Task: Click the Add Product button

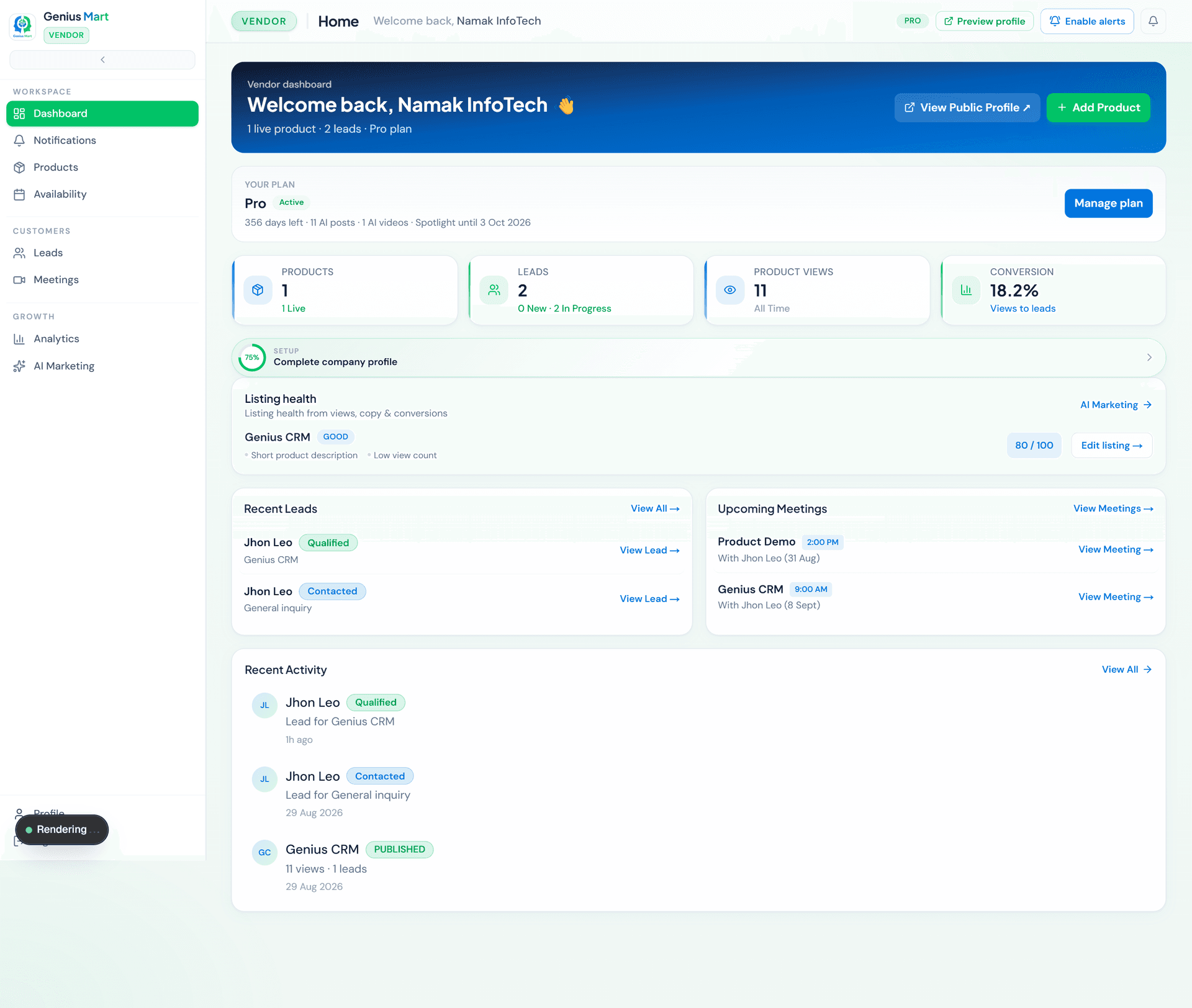Action: click(x=1098, y=107)
